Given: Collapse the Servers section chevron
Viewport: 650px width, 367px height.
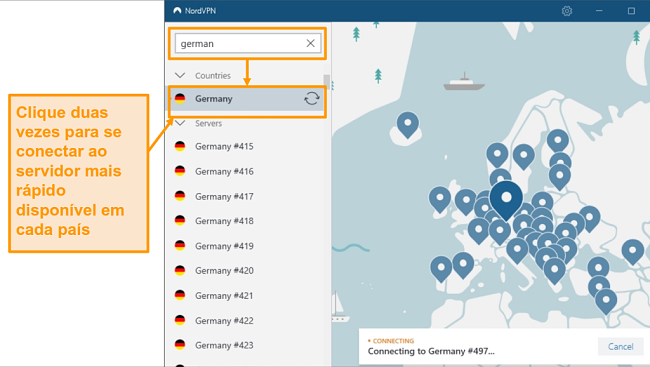Looking at the screenshot, I should click(x=180, y=123).
